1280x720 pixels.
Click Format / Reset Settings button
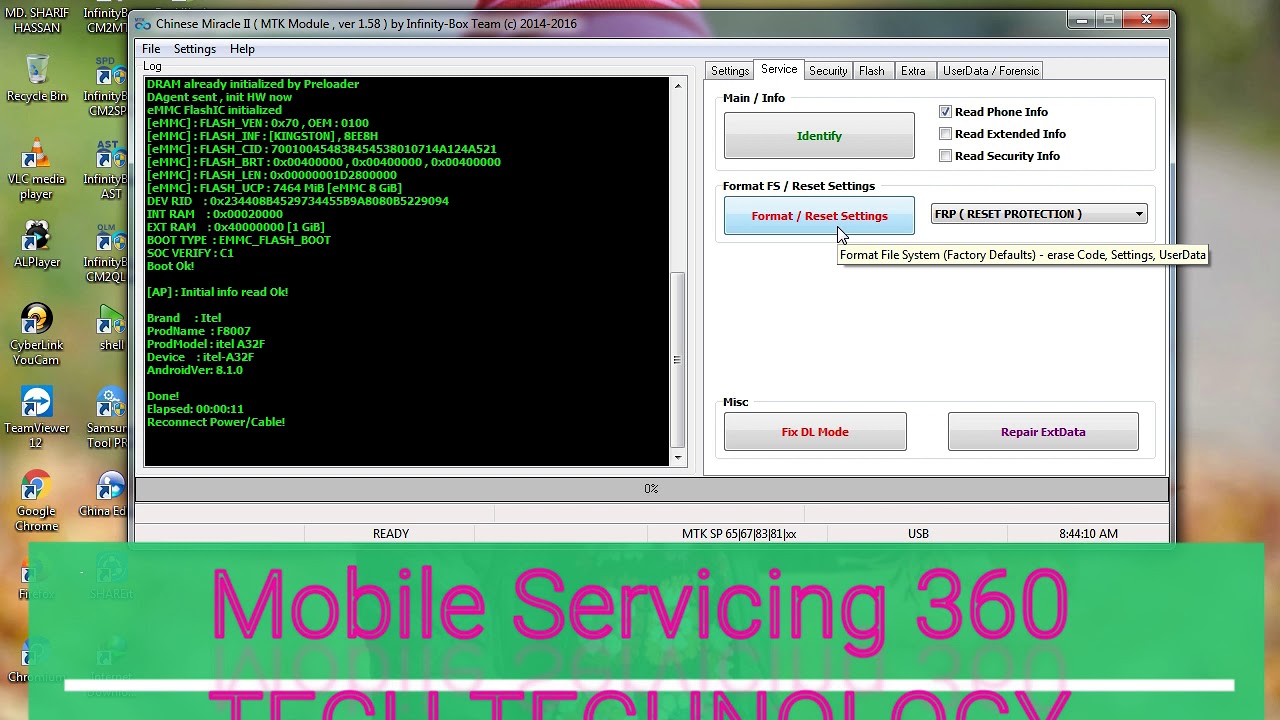click(819, 216)
